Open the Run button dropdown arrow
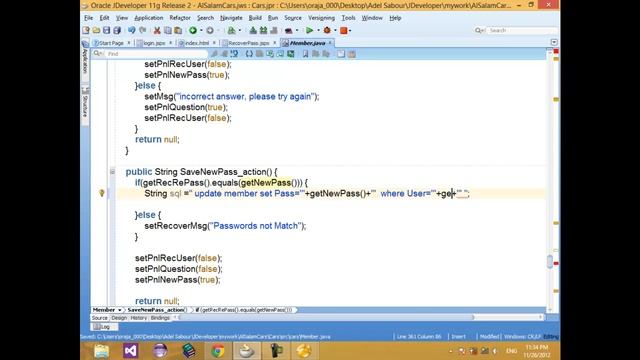Image resolution: width=640 pixels, height=360 pixels. [x=318, y=30]
